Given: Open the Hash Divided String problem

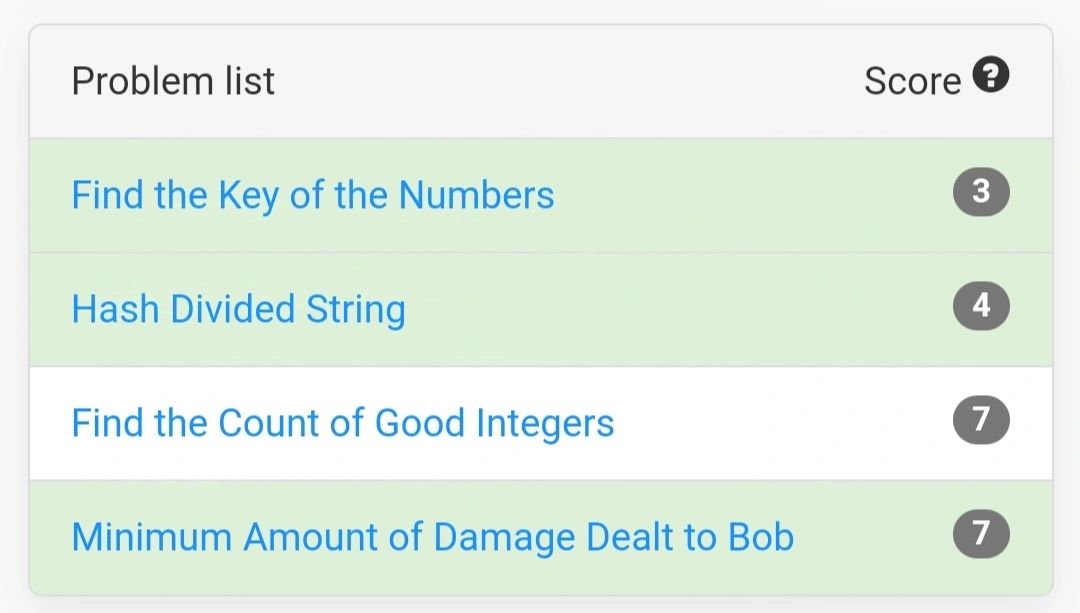Looking at the screenshot, I should click(x=238, y=309).
